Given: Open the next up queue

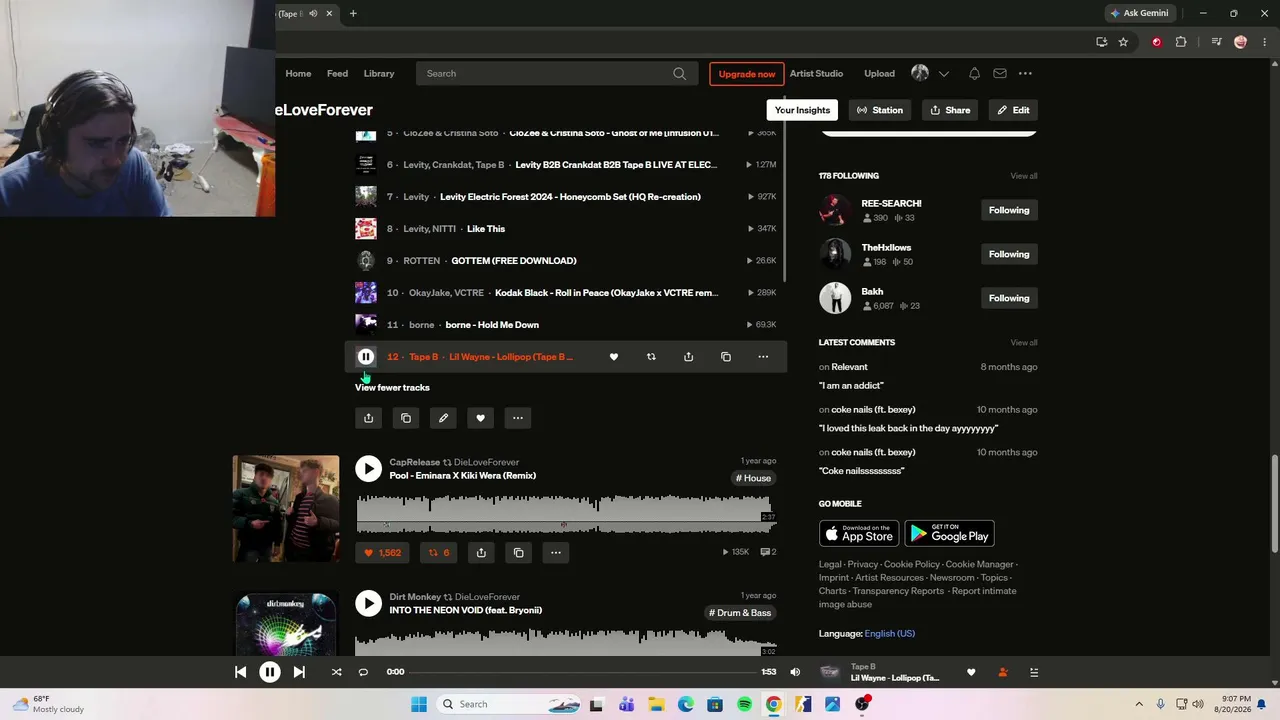Looking at the screenshot, I should (x=1034, y=673).
